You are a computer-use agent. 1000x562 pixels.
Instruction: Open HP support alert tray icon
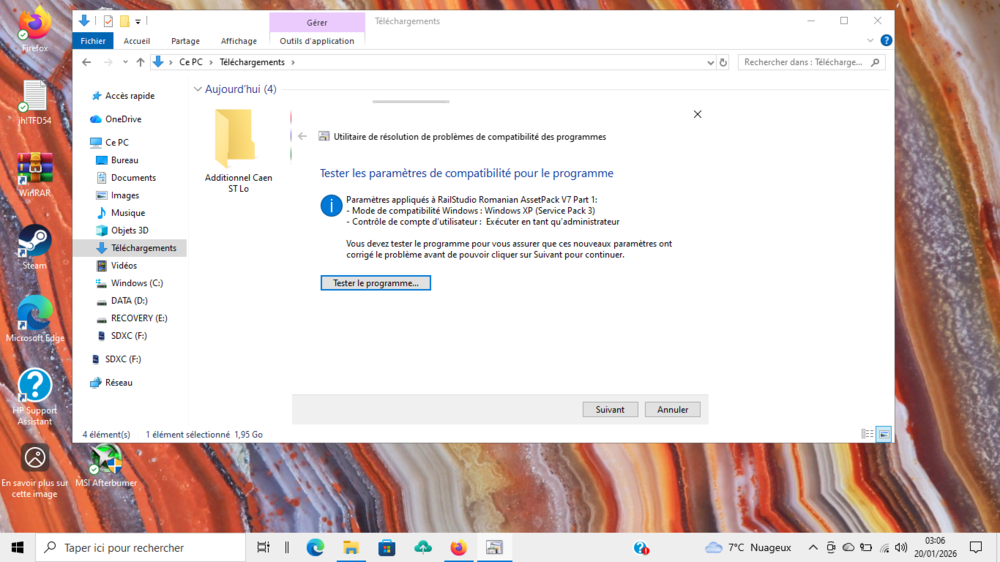(641, 548)
